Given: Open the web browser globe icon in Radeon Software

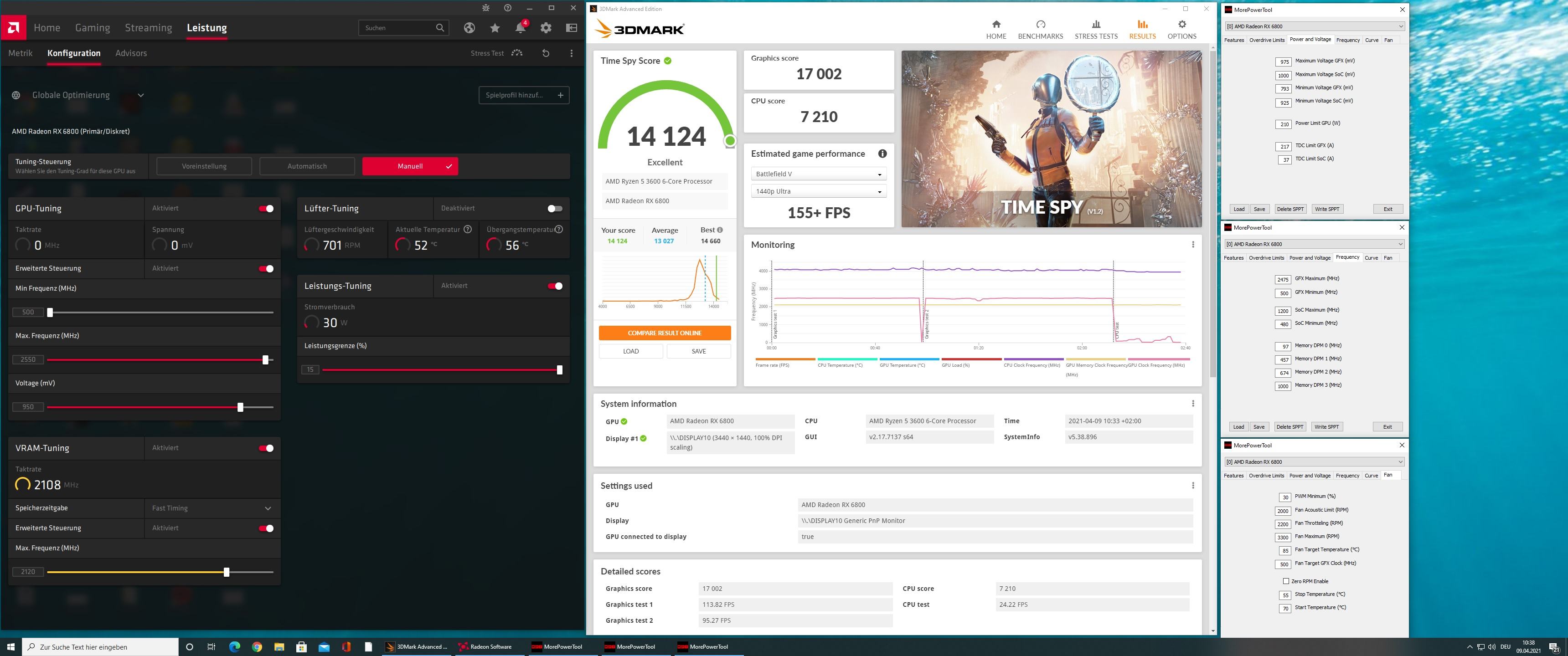Looking at the screenshot, I should click(x=469, y=28).
